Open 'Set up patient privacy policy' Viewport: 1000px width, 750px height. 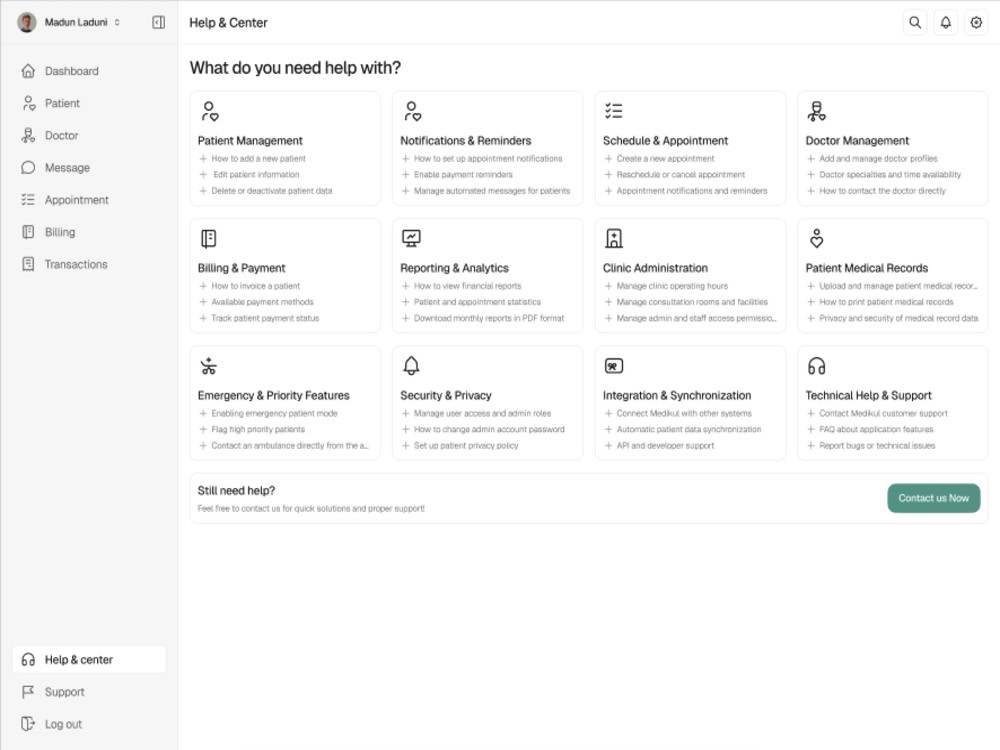coord(460,446)
